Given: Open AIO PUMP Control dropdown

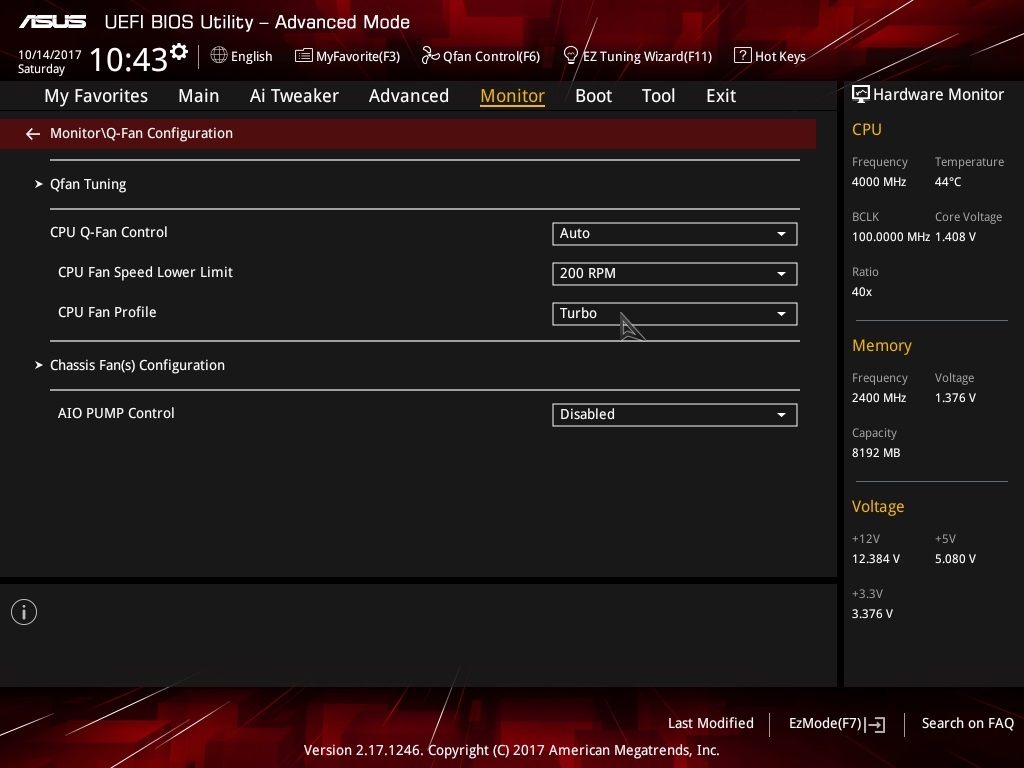Looking at the screenshot, I should click(674, 415).
